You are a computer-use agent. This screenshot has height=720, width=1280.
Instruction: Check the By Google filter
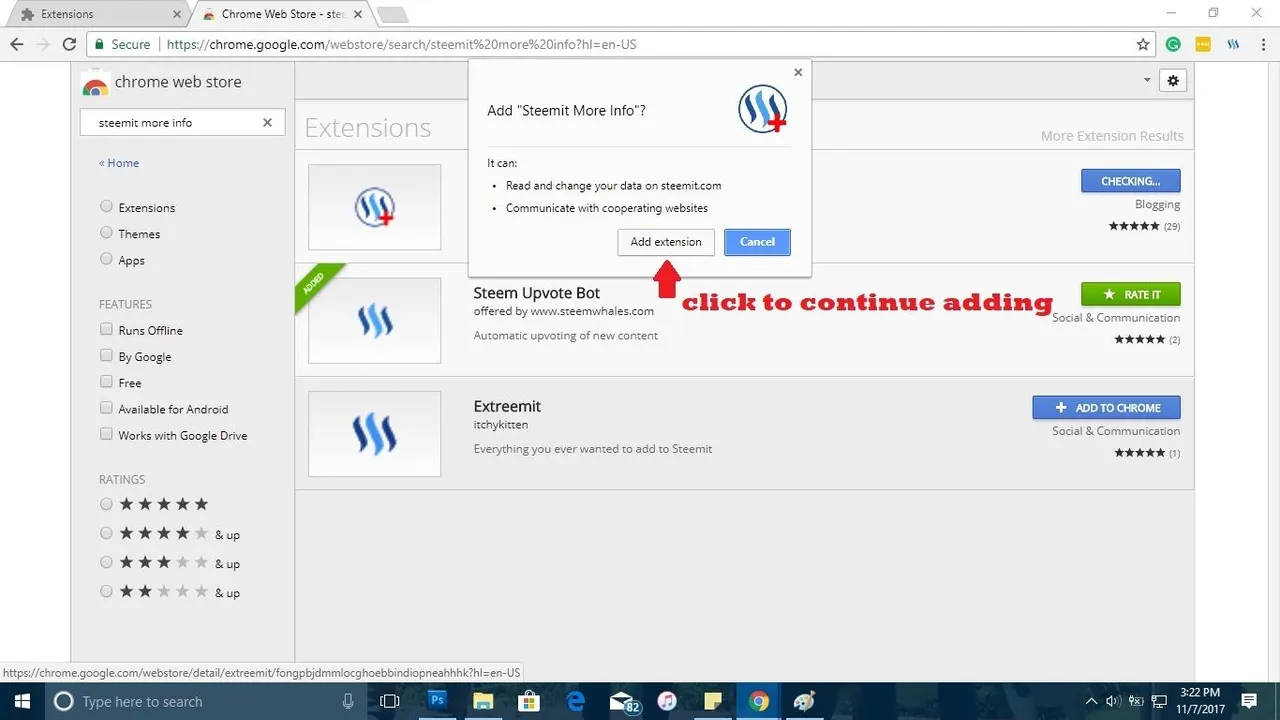(x=106, y=356)
